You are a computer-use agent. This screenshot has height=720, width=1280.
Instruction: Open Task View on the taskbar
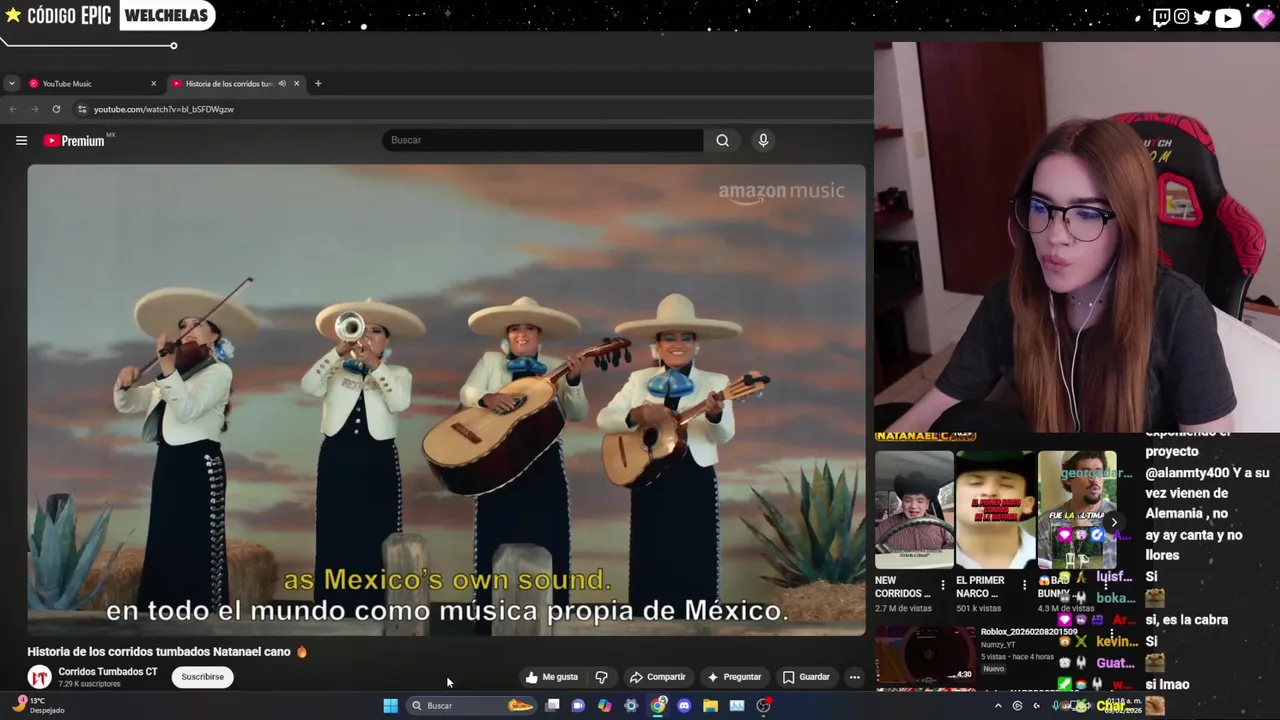(552, 706)
